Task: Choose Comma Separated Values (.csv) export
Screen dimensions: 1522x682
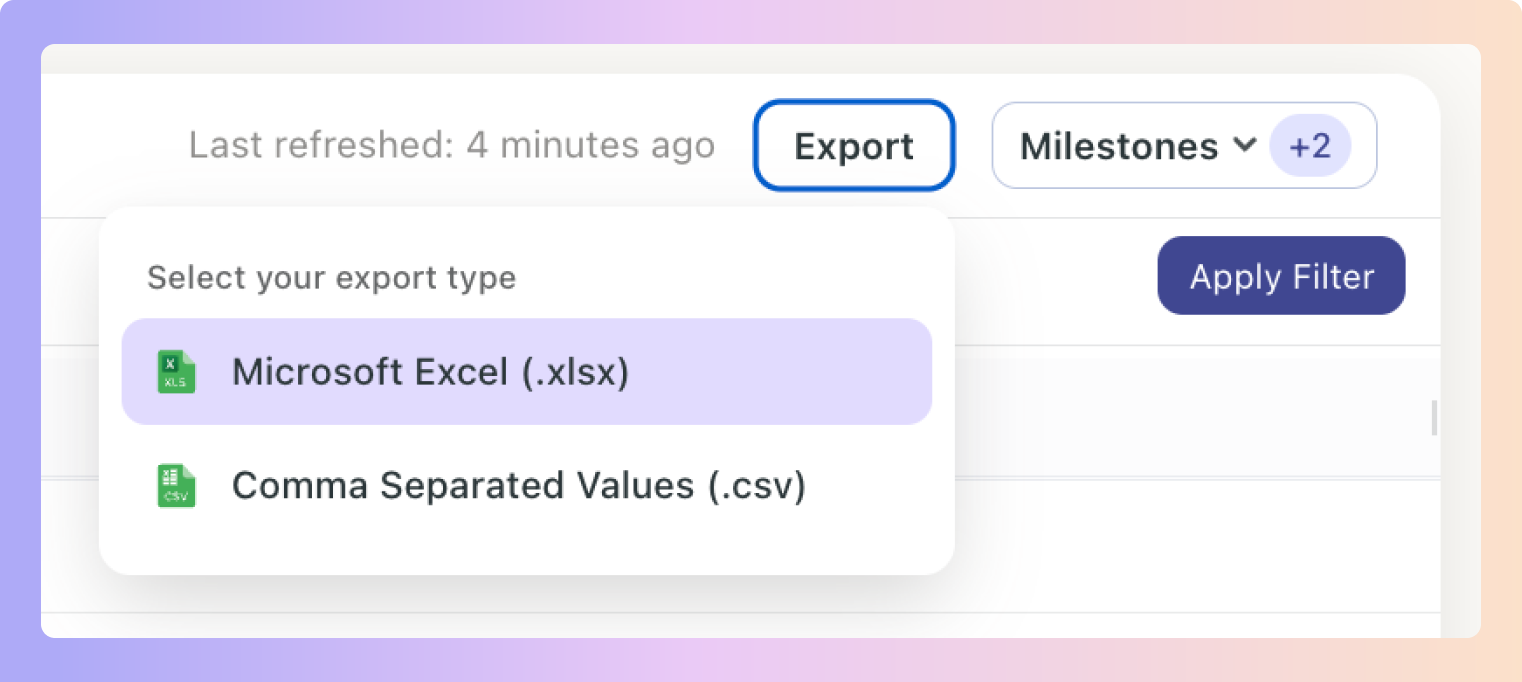Action: (527, 486)
